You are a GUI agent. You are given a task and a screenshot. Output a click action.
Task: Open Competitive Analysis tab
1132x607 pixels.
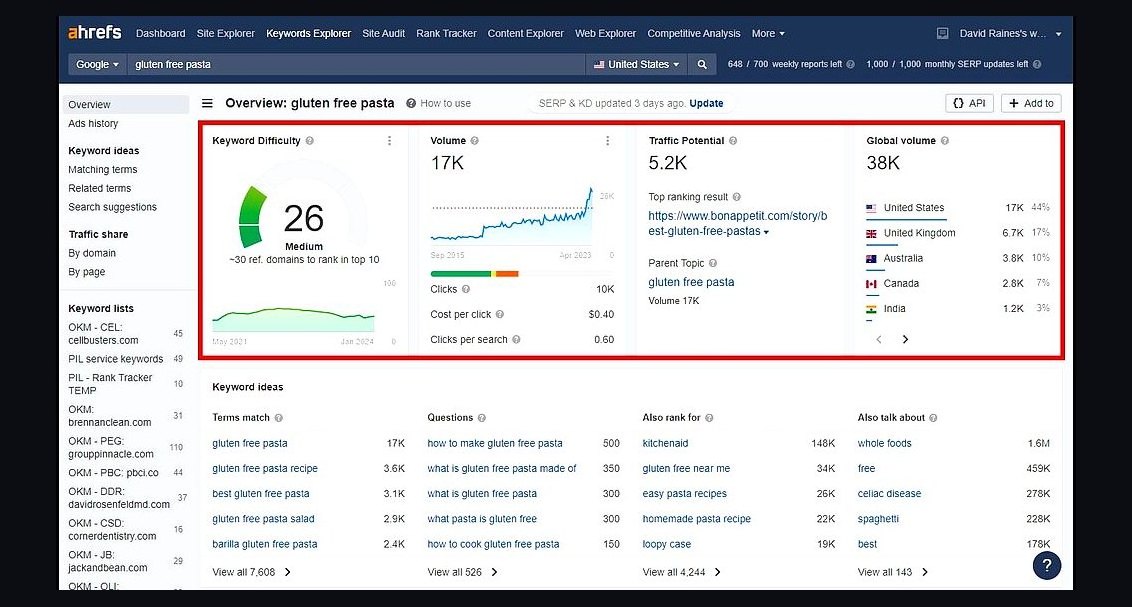click(694, 33)
